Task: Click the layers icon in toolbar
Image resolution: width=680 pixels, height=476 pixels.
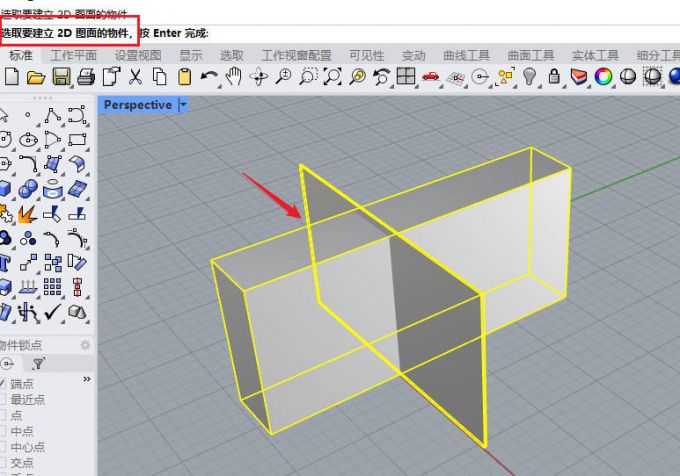Action: (579, 77)
